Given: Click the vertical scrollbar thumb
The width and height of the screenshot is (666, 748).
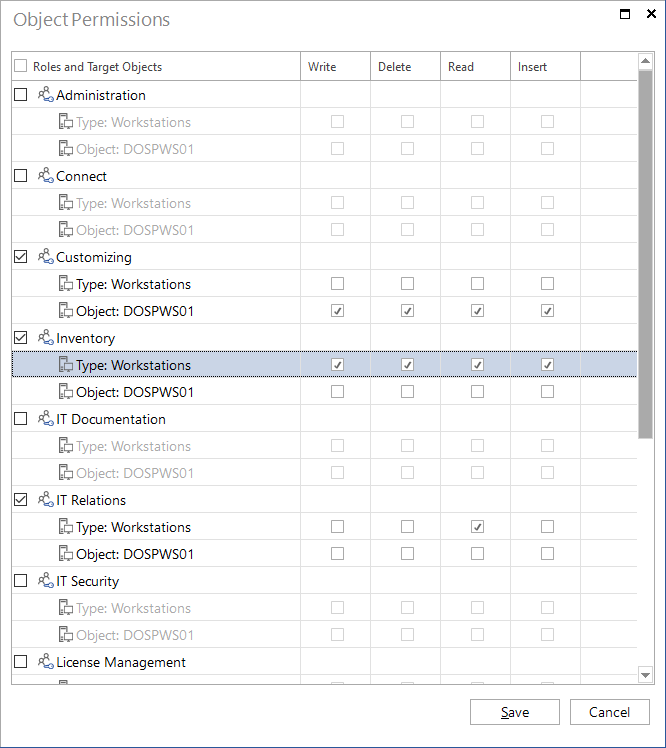Looking at the screenshot, I should [x=645, y=254].
